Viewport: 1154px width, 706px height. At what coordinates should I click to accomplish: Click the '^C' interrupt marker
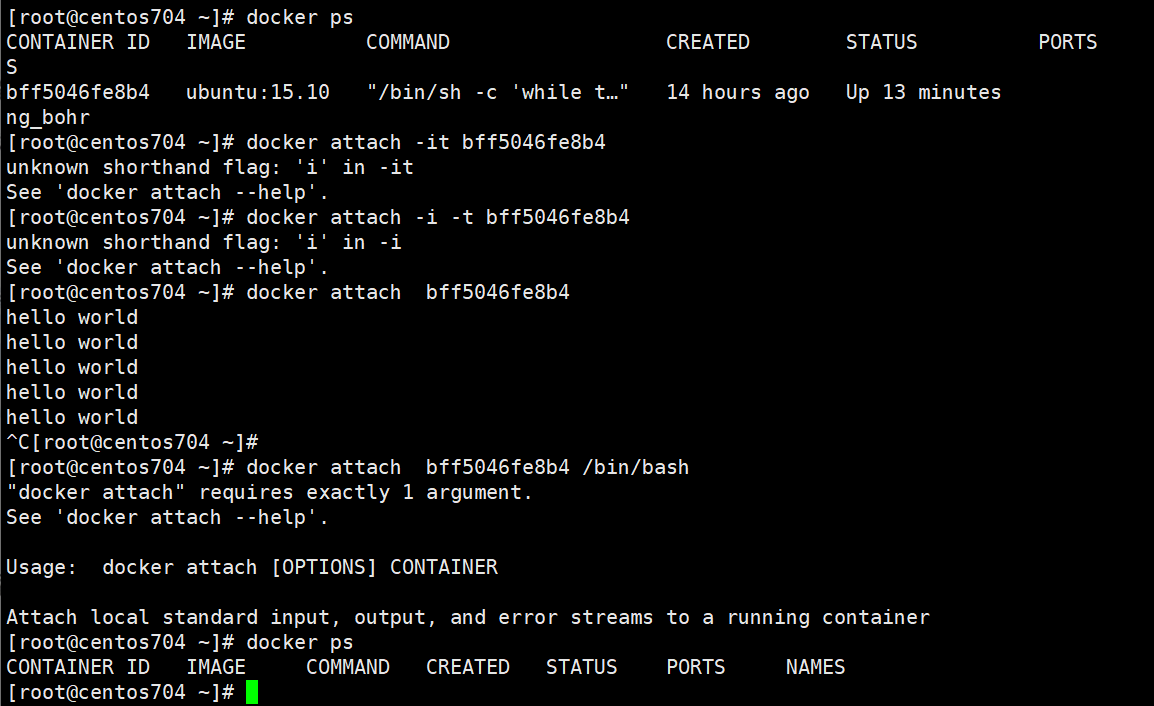[x=18, y=442]
